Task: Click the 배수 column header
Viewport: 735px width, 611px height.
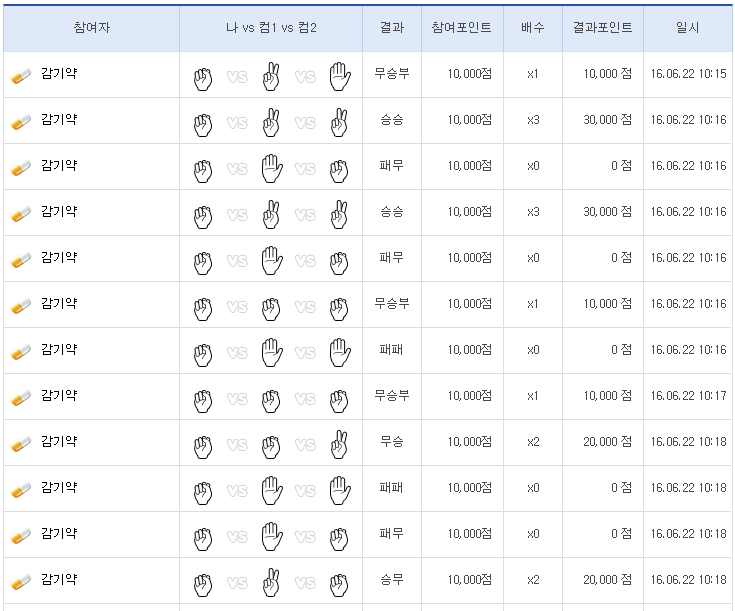Action: (x=532, y=28)
